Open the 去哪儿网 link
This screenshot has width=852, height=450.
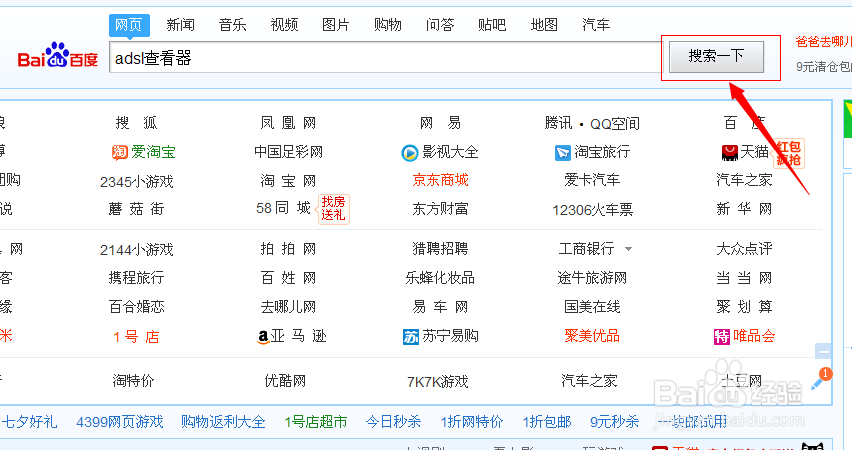point(288,307)
